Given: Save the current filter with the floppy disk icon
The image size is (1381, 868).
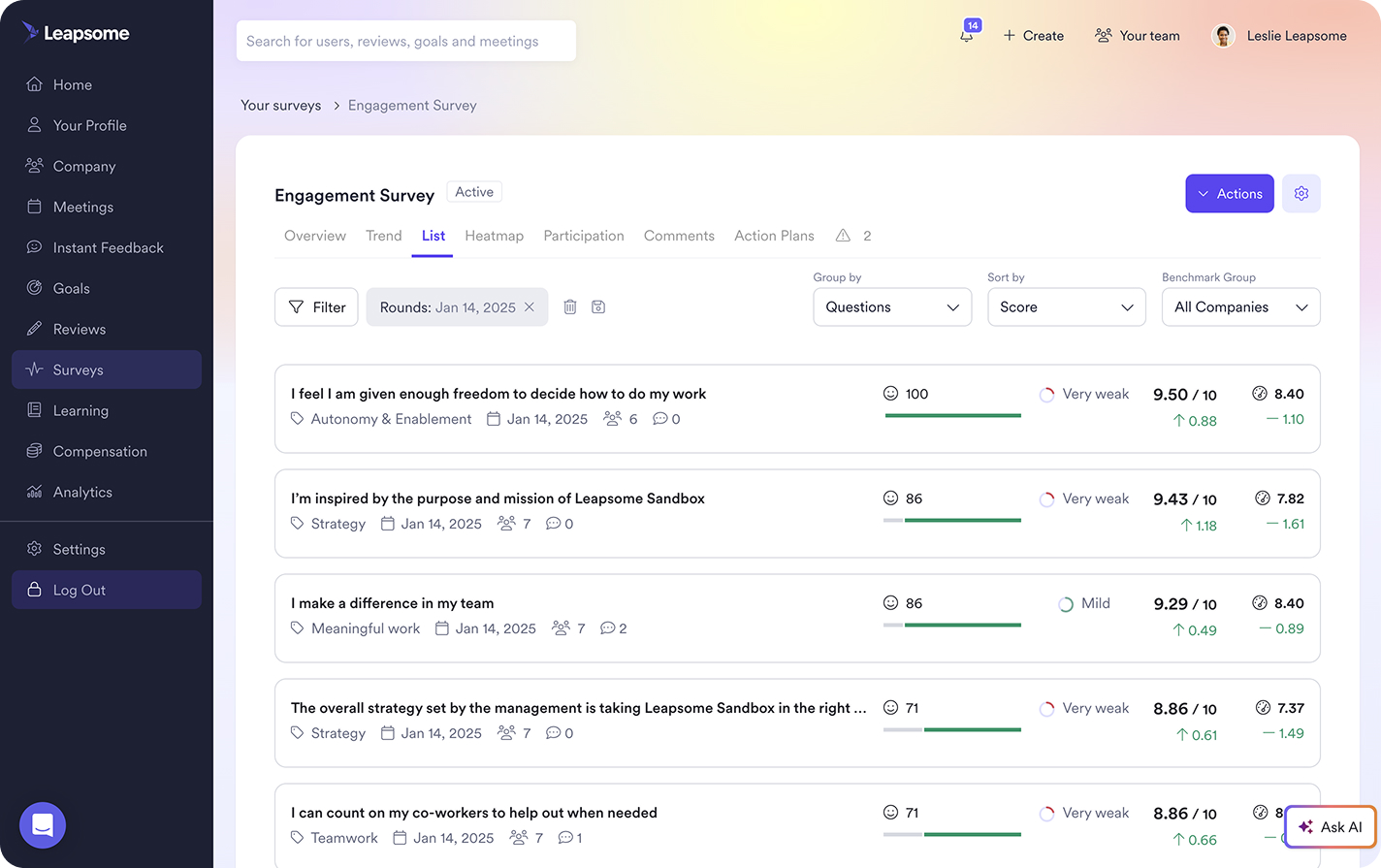Looking at the screenshot, I should [597, 306].
